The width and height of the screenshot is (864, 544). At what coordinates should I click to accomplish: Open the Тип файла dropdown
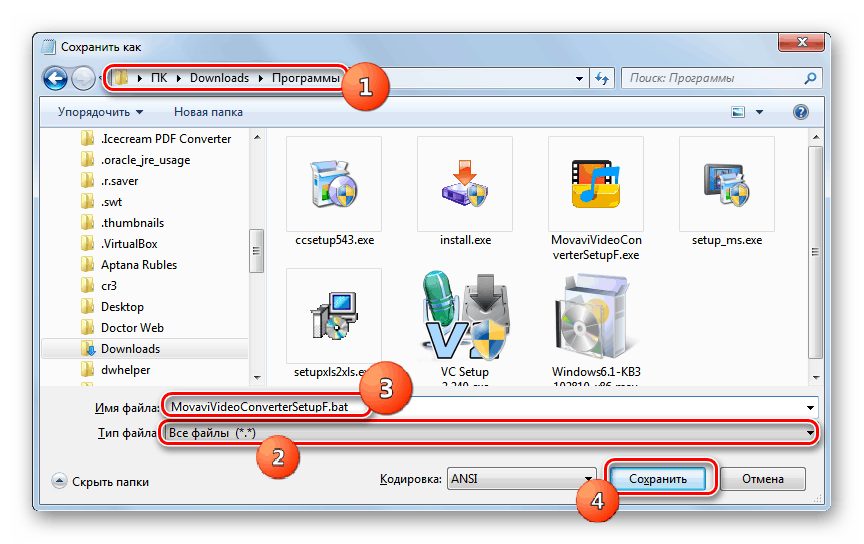(x=490, y=433)
